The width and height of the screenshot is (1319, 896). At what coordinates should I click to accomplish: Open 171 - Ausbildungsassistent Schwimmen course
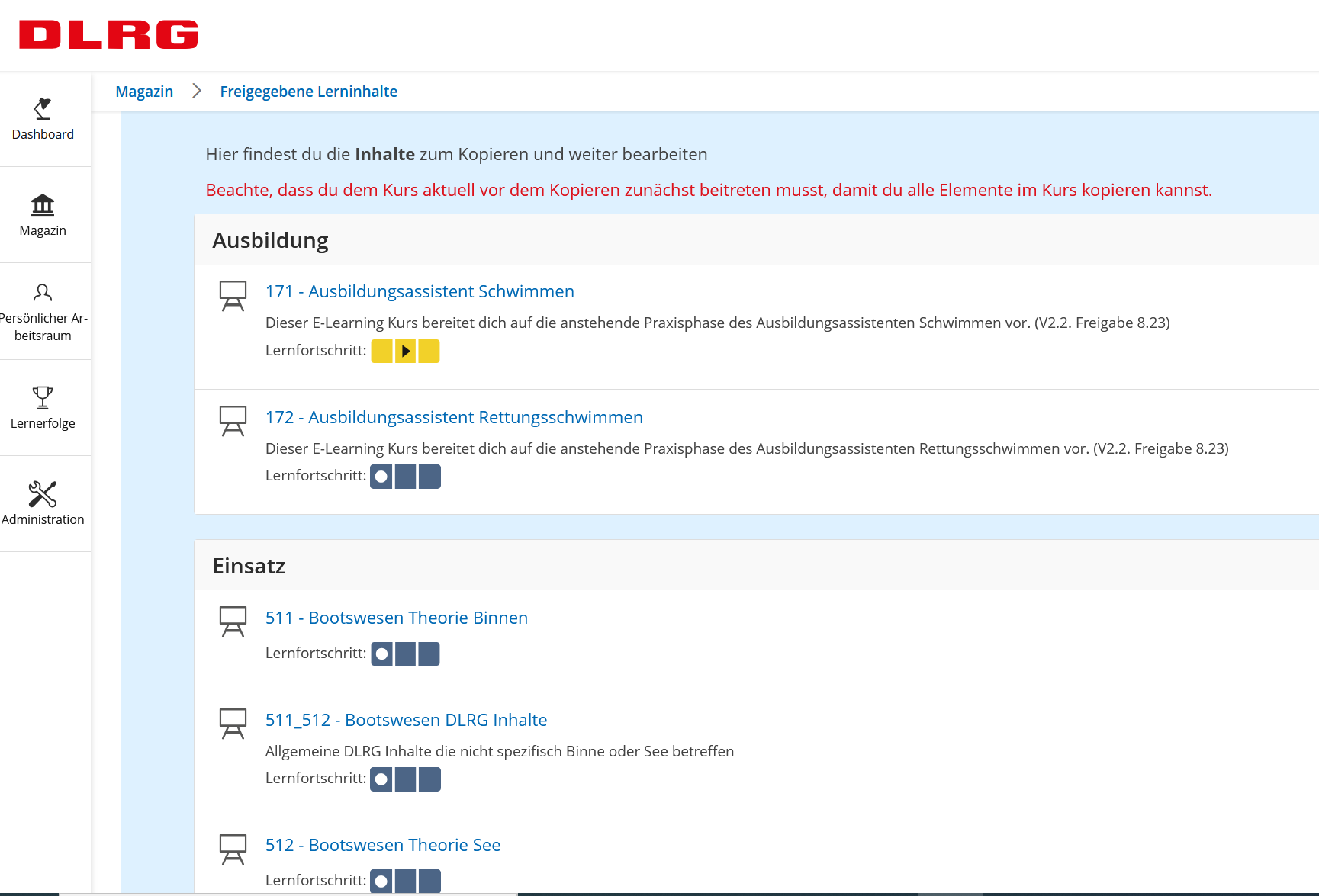coord(420,291)
